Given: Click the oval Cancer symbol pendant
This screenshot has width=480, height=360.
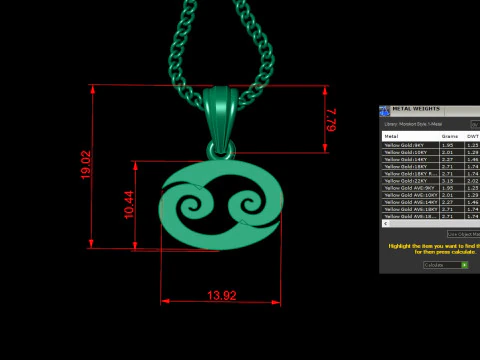Looking at the screenshot, I should (x=221, y=205).
